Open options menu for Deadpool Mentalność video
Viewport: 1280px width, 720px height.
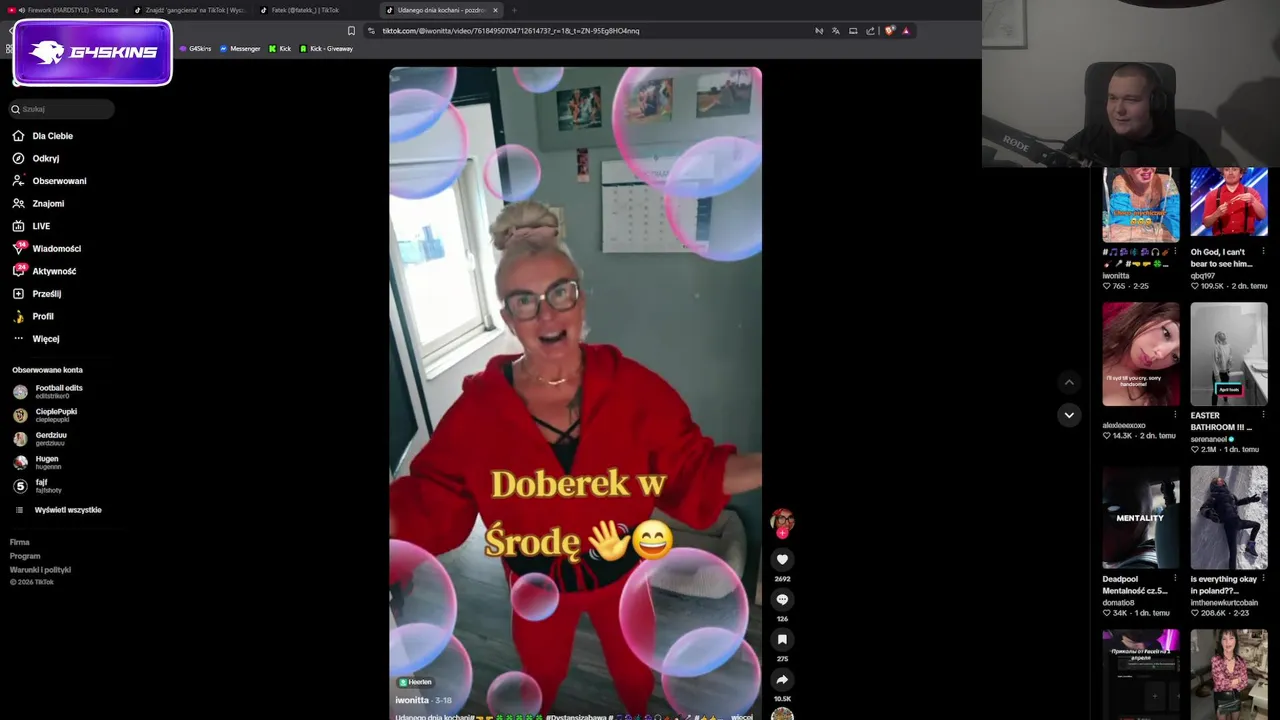tap(1175, 578)
